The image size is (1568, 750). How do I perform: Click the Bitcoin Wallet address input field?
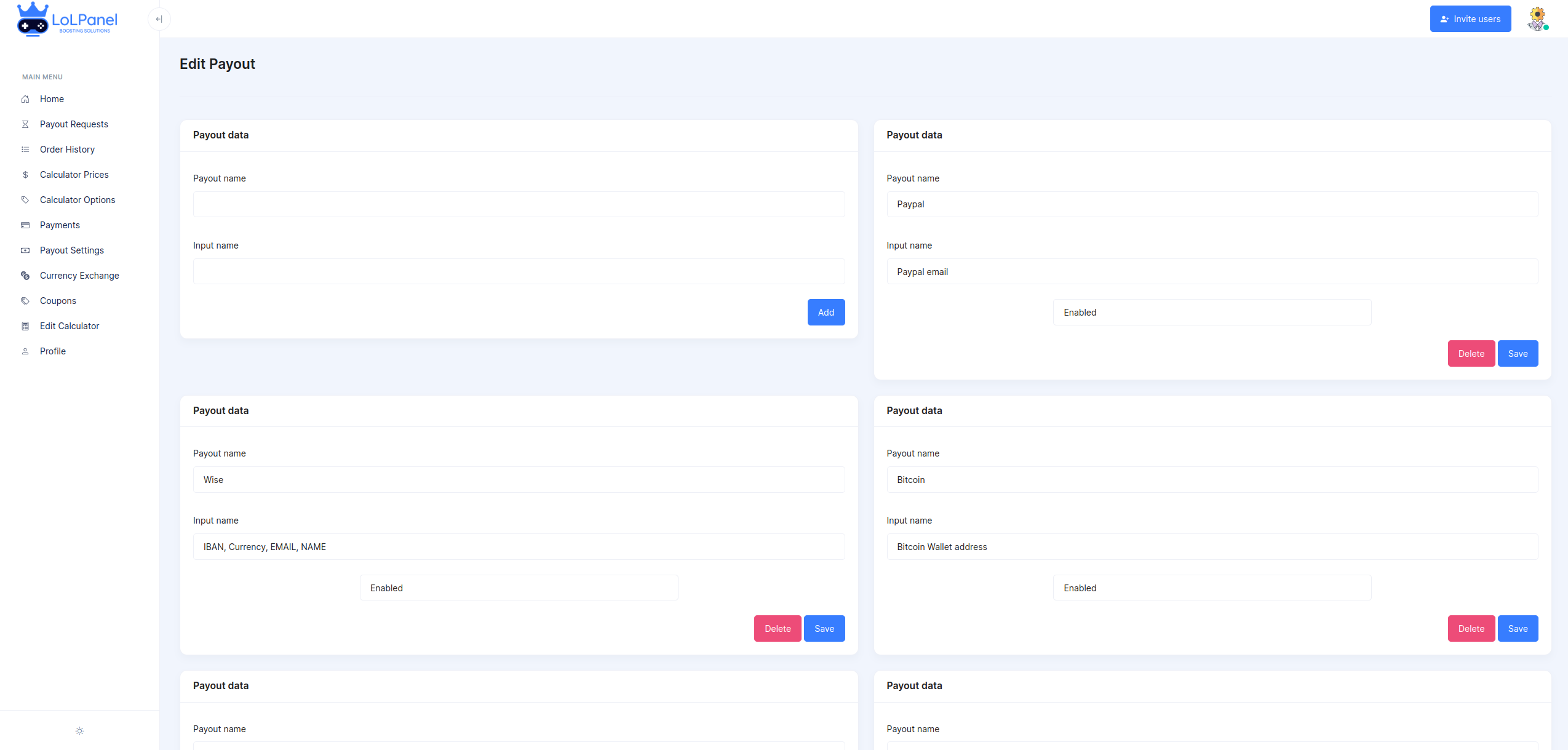[1212, 547]
